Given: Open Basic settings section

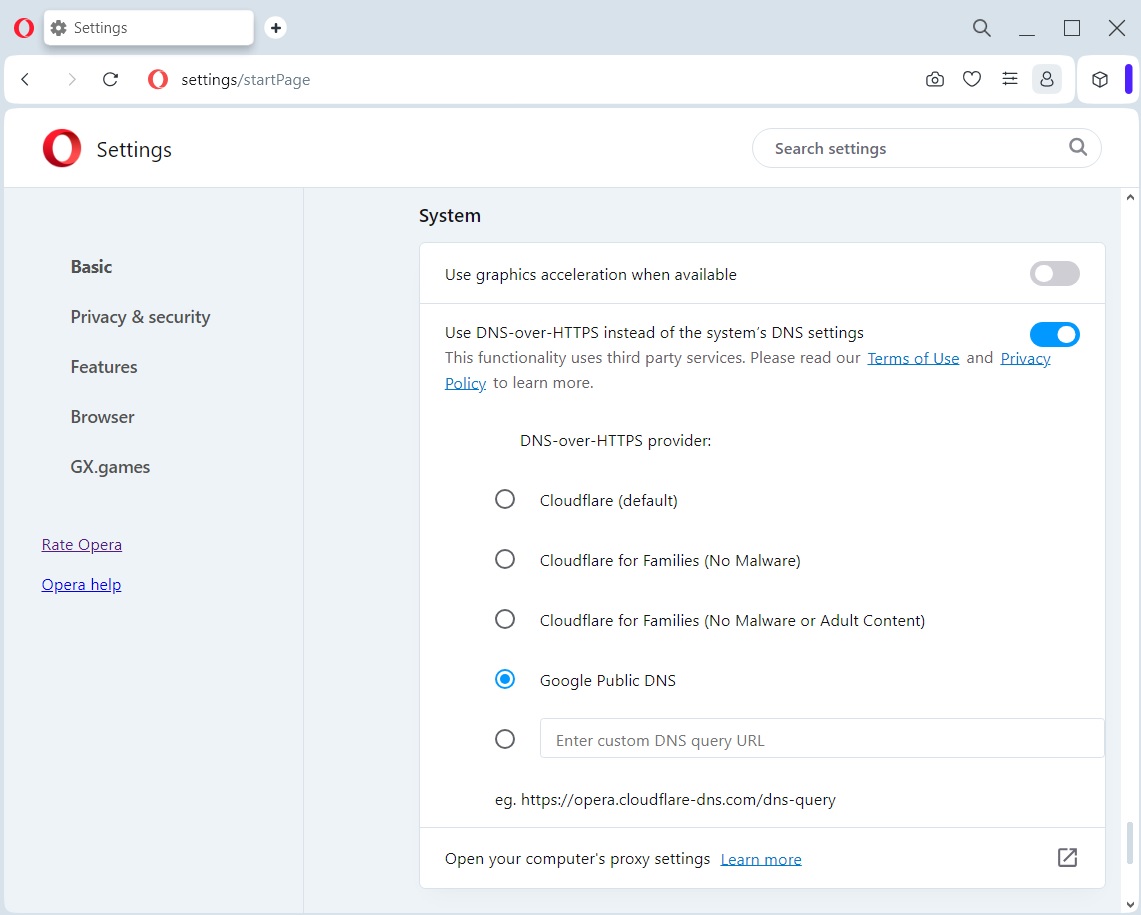Looking at the screenshot, I should coord(91,267).
